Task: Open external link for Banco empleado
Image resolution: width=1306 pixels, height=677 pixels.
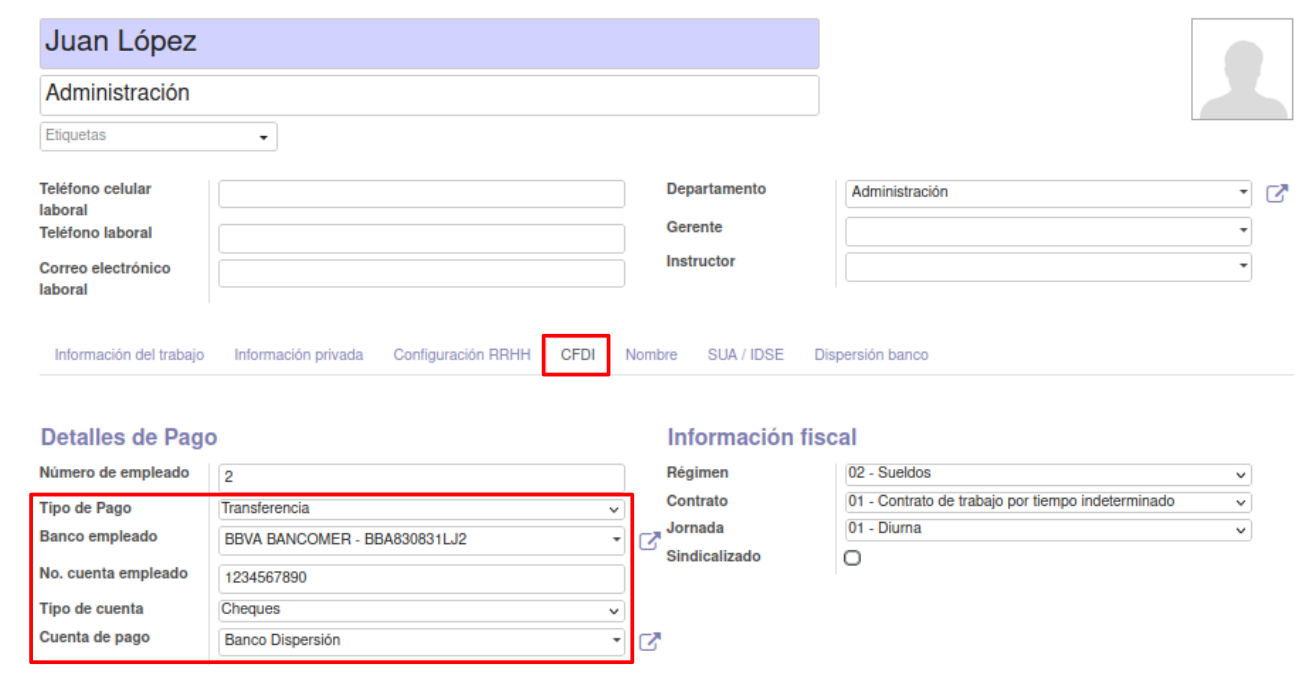Action: tap(649, 541)
